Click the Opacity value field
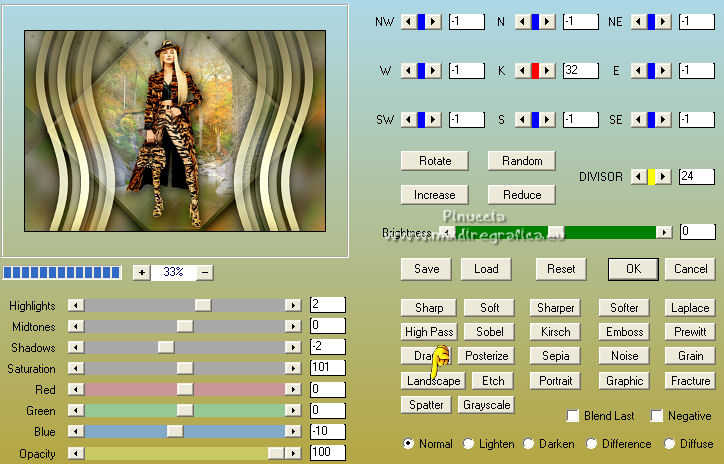Image resolution: width=724 pixels, height=464 pixels. tap(328, 453)
